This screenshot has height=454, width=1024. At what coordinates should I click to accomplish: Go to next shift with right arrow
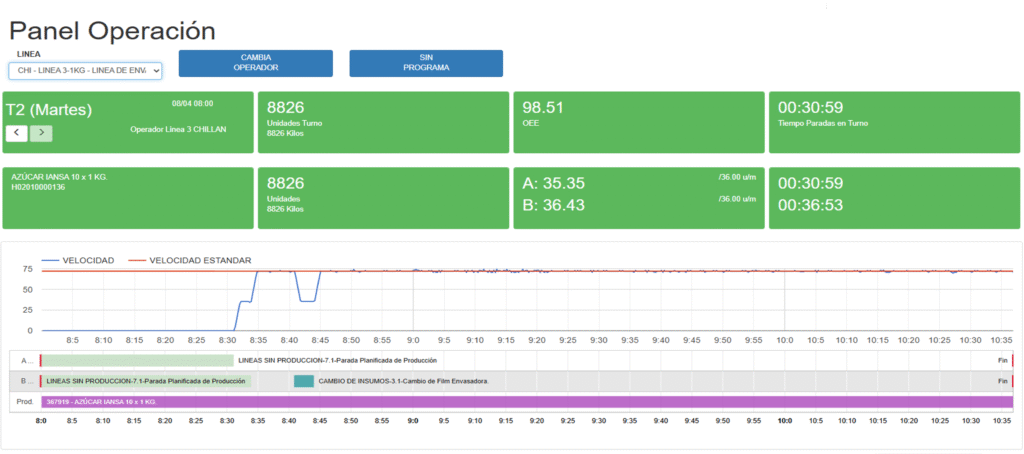[41, 133]
